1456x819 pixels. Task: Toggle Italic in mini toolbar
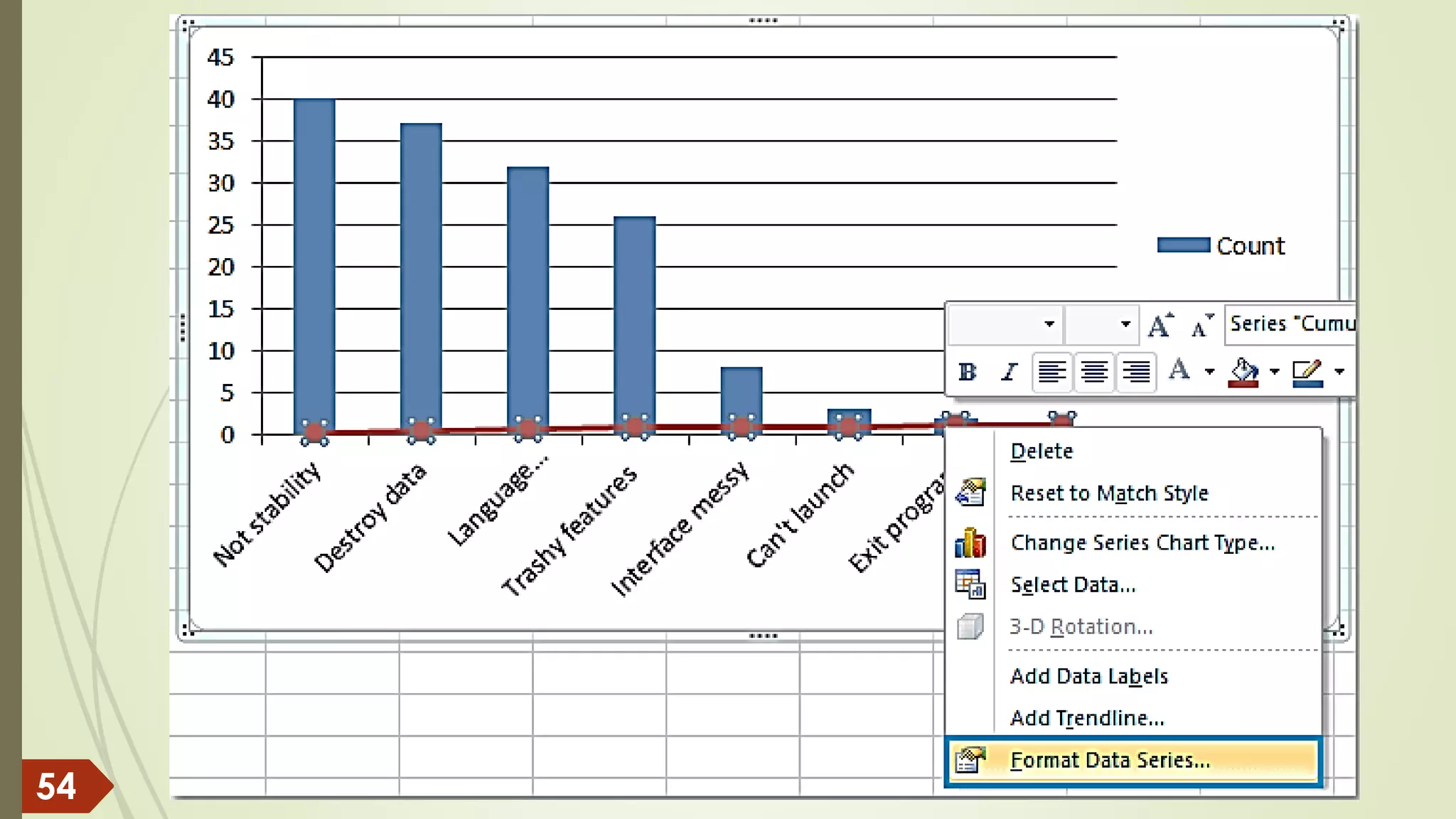pos(1009,371)
